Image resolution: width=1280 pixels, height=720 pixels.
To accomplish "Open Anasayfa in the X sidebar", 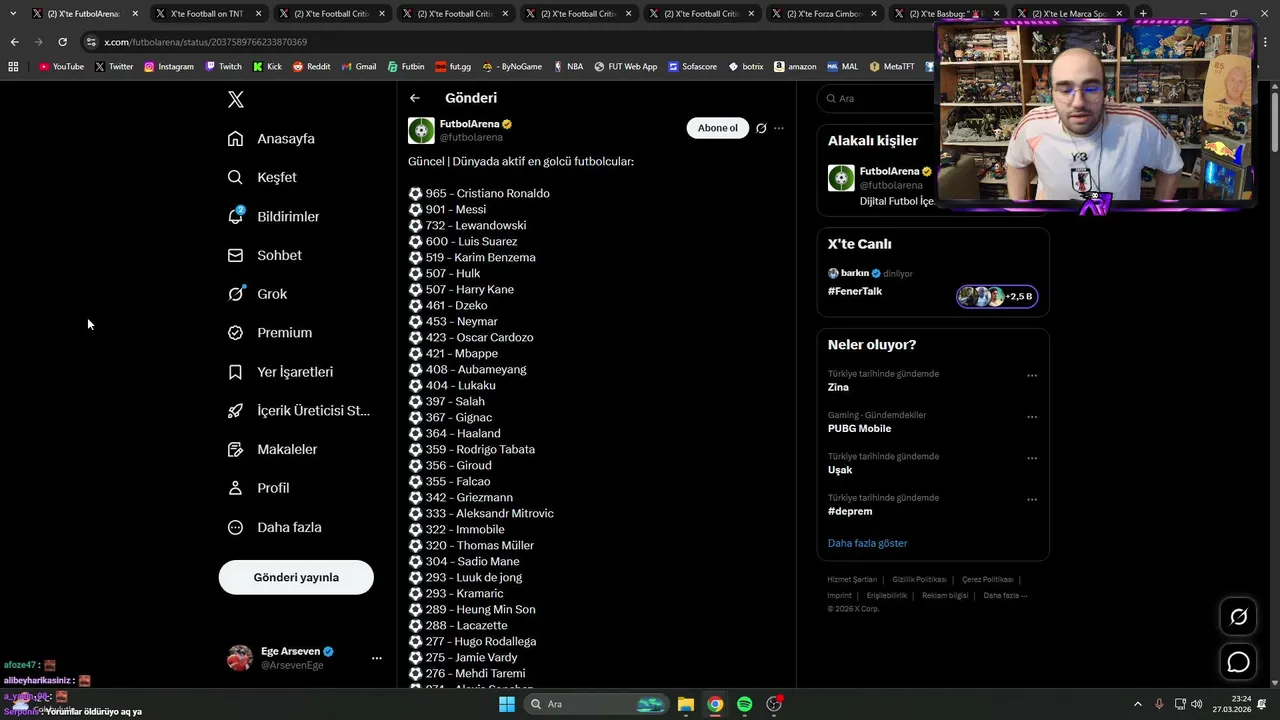I will click(271, 138).
